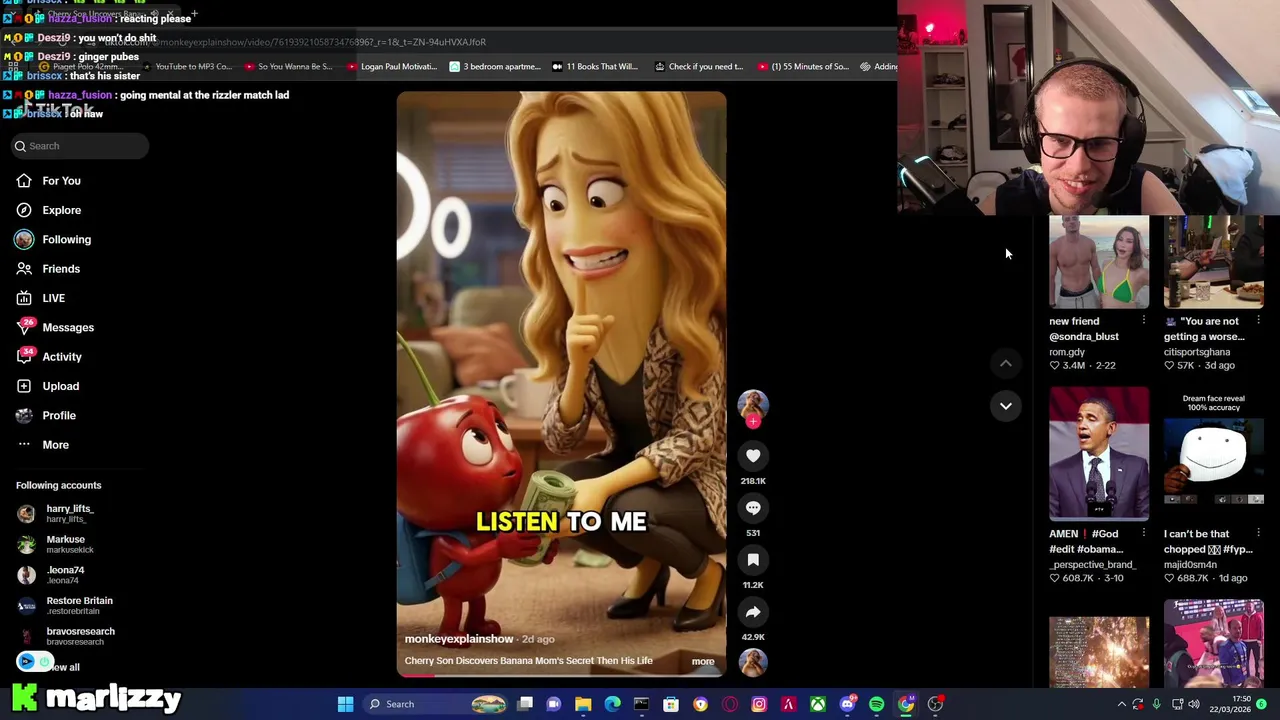Open majid0sm4n creator link
The width and height of the screenshot is (1280, 720).
[x=1190, y=565]
